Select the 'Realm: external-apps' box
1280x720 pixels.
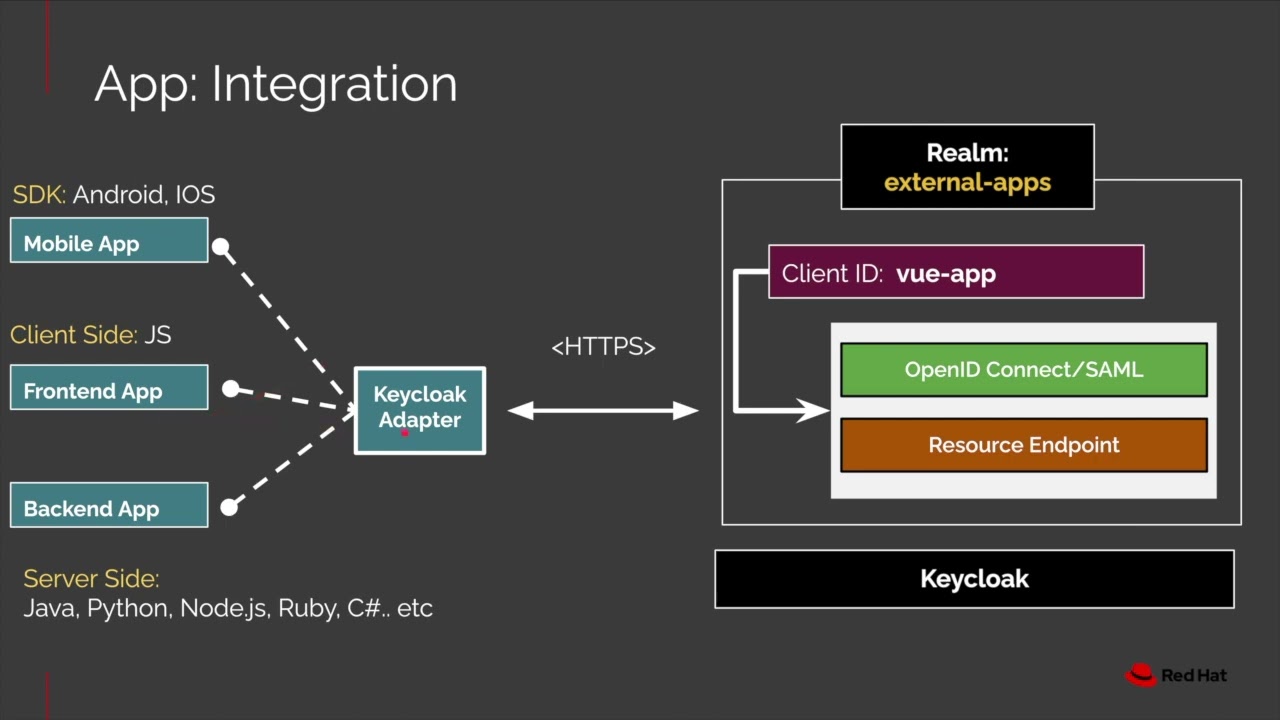coord(968,167)
